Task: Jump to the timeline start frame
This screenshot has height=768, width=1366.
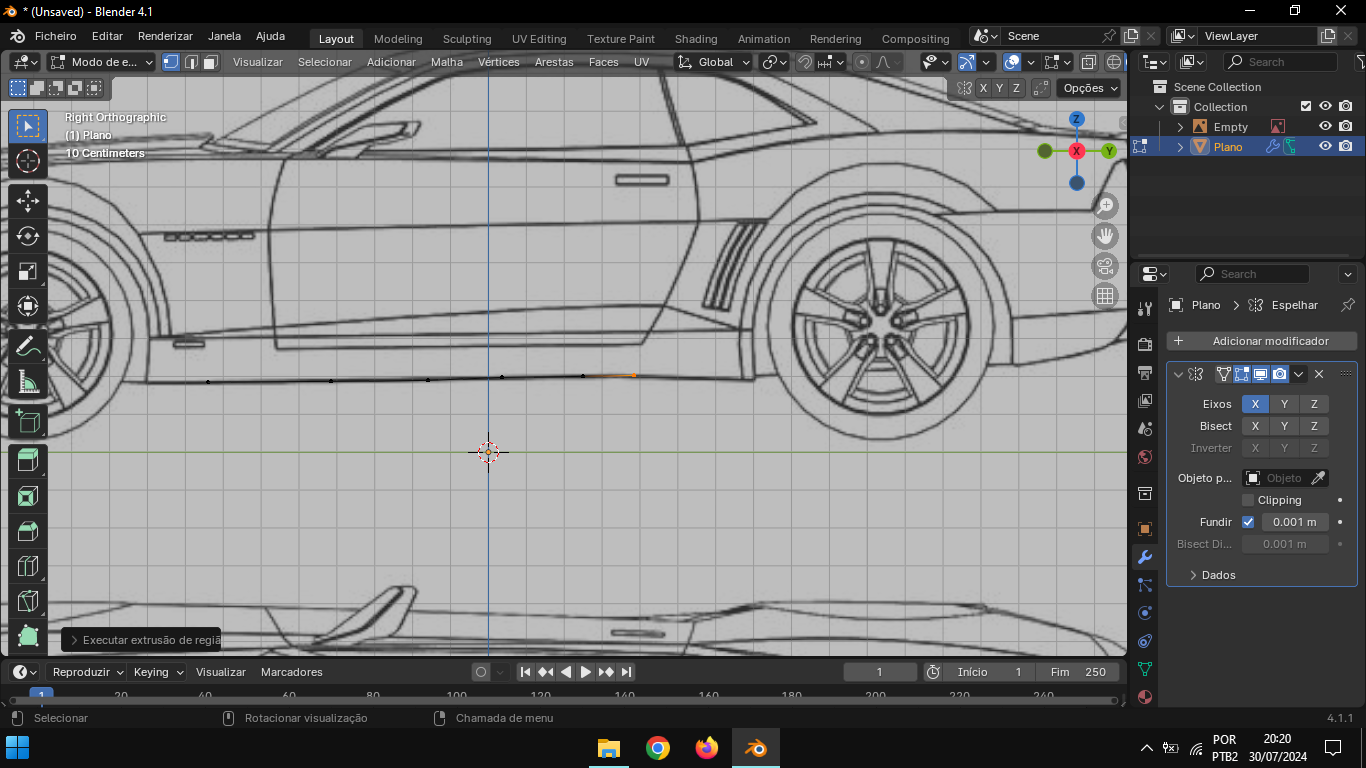Action: pyautogui.click(x=526, y=672)
